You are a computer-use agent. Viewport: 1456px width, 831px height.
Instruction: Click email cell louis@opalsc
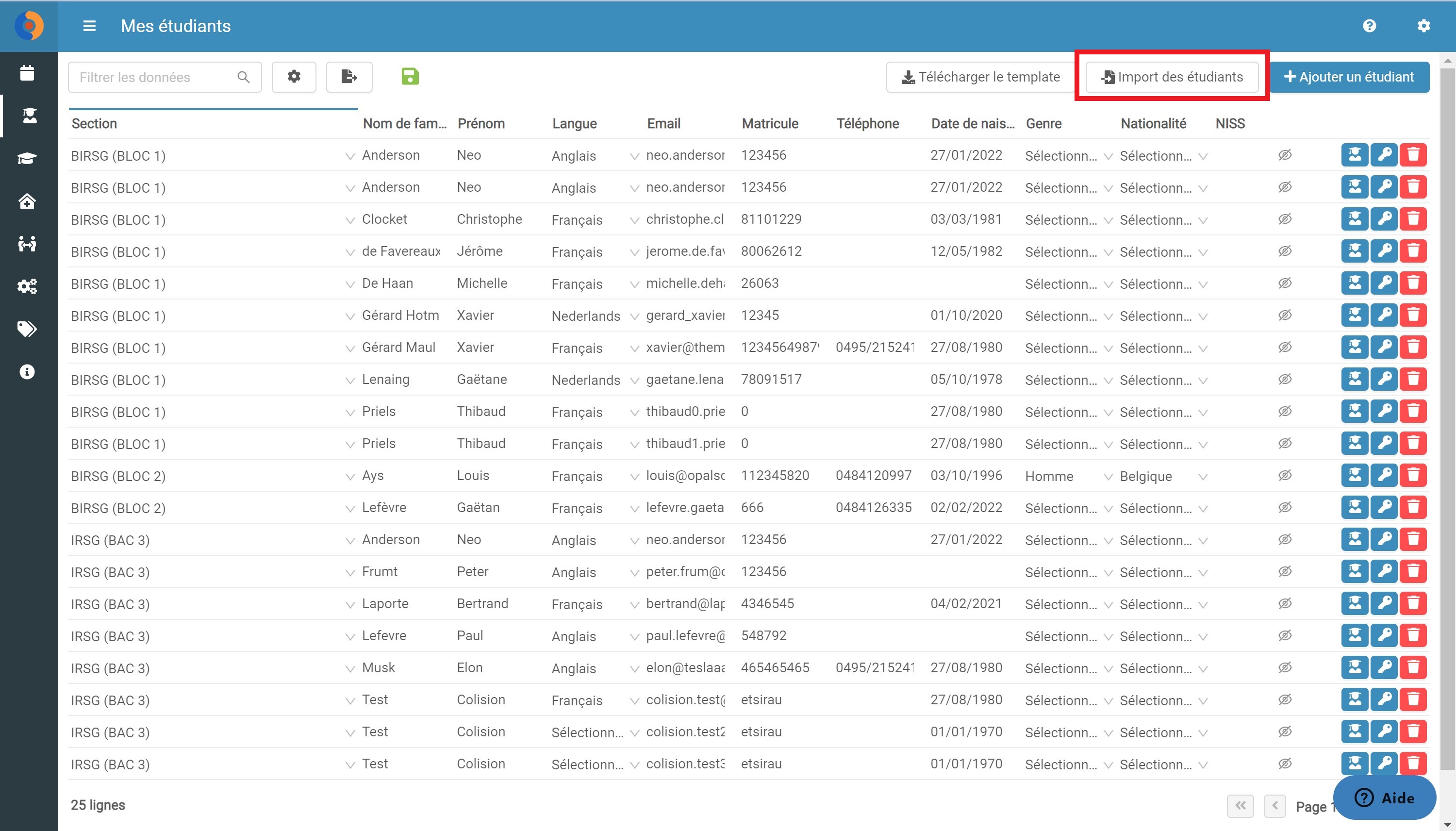pos(685,475)
